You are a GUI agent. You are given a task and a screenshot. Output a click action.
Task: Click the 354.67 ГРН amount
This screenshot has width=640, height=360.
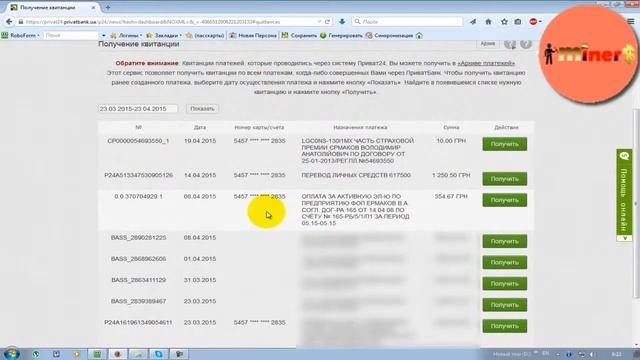coord(451,196)
